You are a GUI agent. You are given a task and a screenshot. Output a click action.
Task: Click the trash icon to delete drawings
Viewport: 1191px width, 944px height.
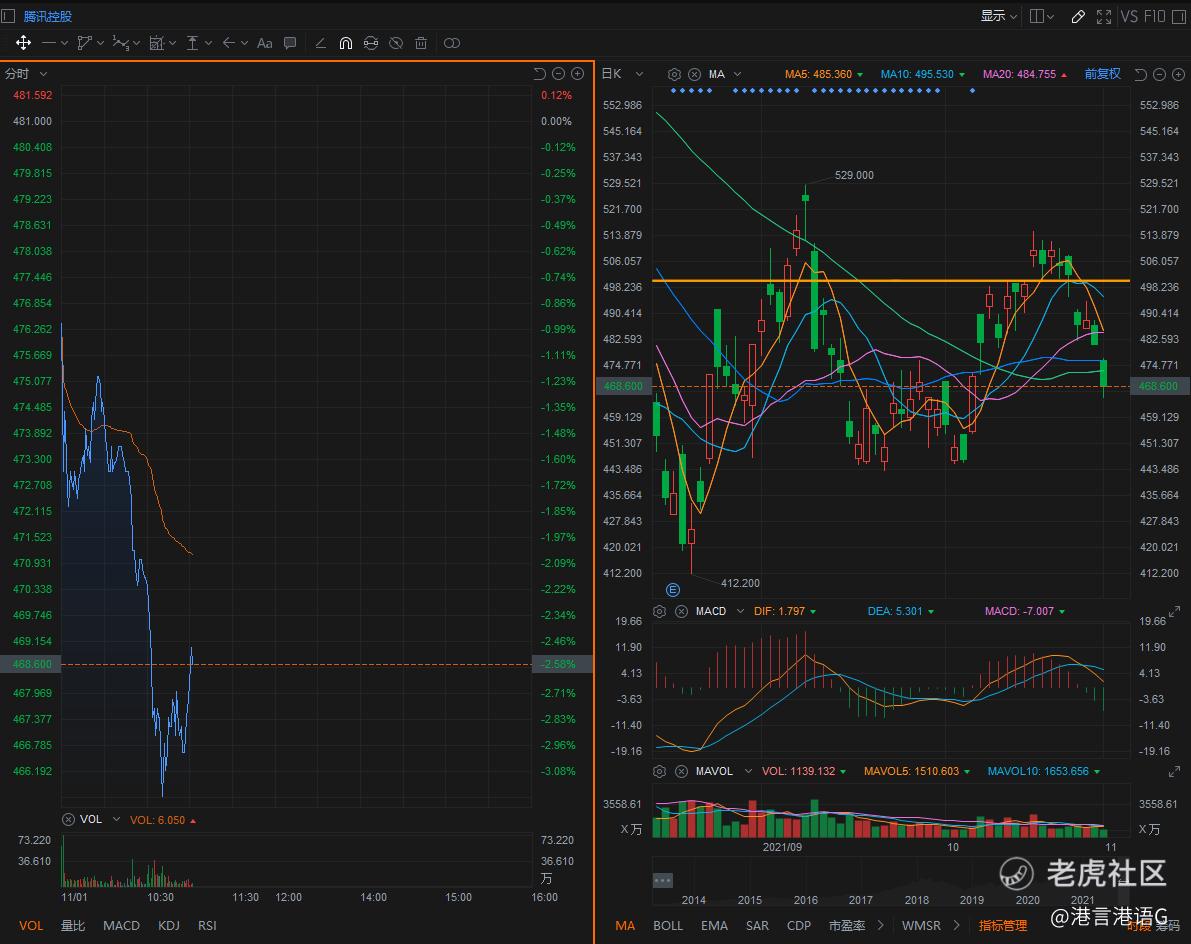(x=421, y=43)
